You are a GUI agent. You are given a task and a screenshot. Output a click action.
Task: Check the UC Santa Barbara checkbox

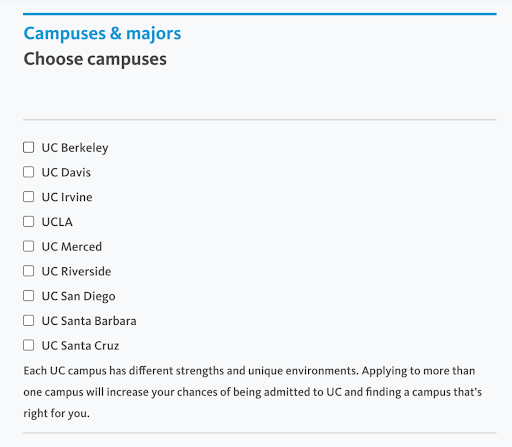29,320
